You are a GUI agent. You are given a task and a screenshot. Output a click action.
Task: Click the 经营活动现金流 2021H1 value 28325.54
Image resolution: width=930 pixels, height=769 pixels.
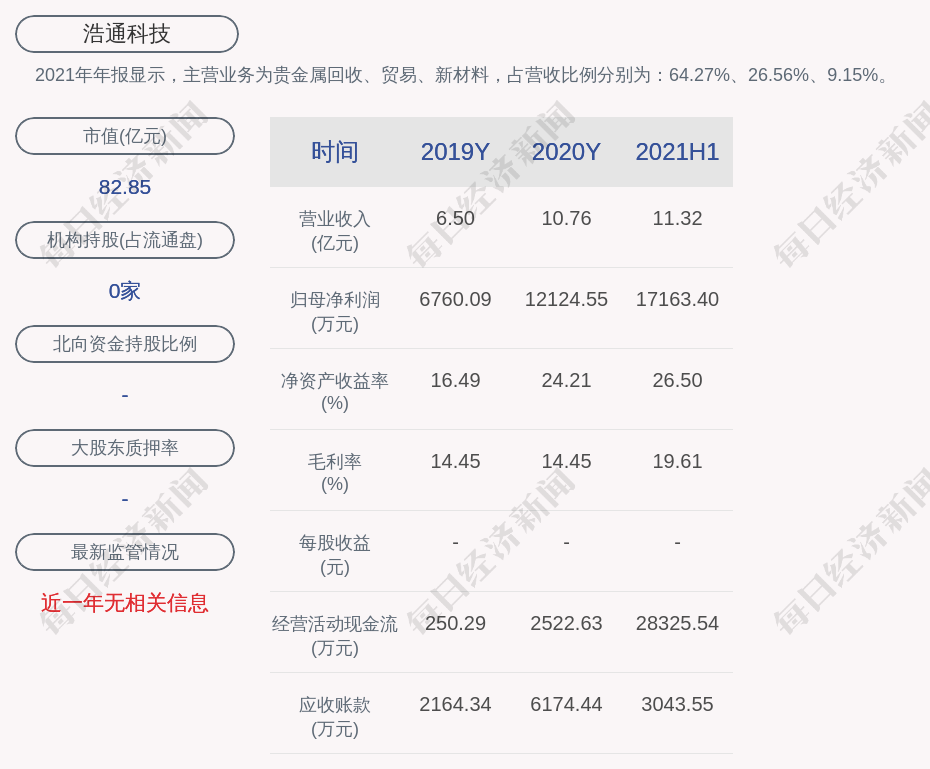pyautogui.click(x=677, y=623)
